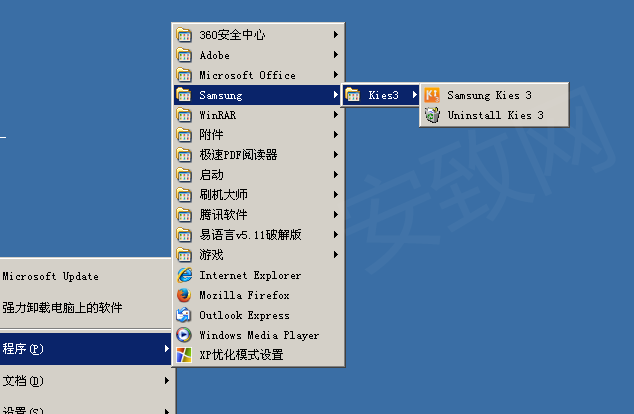
Task: Open the 易语言v5.11破解版 menu folder
Action: (250, 235)
